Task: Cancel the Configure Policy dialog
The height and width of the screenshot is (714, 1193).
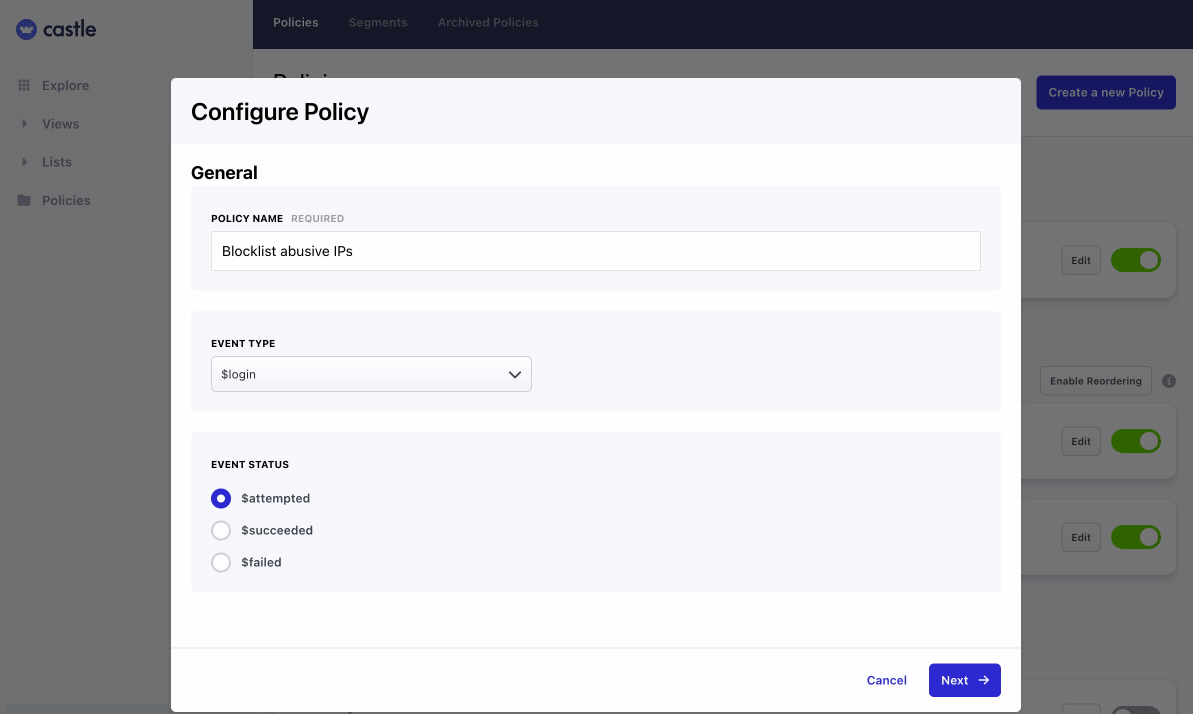Action: coord(886,681)
